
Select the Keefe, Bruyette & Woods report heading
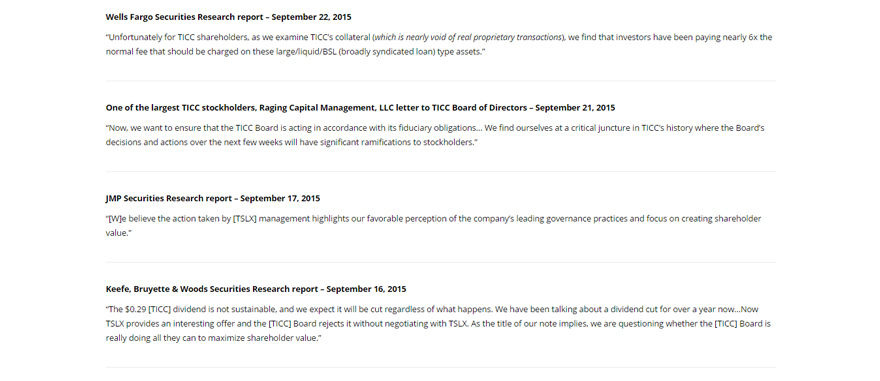click(256, 289)
